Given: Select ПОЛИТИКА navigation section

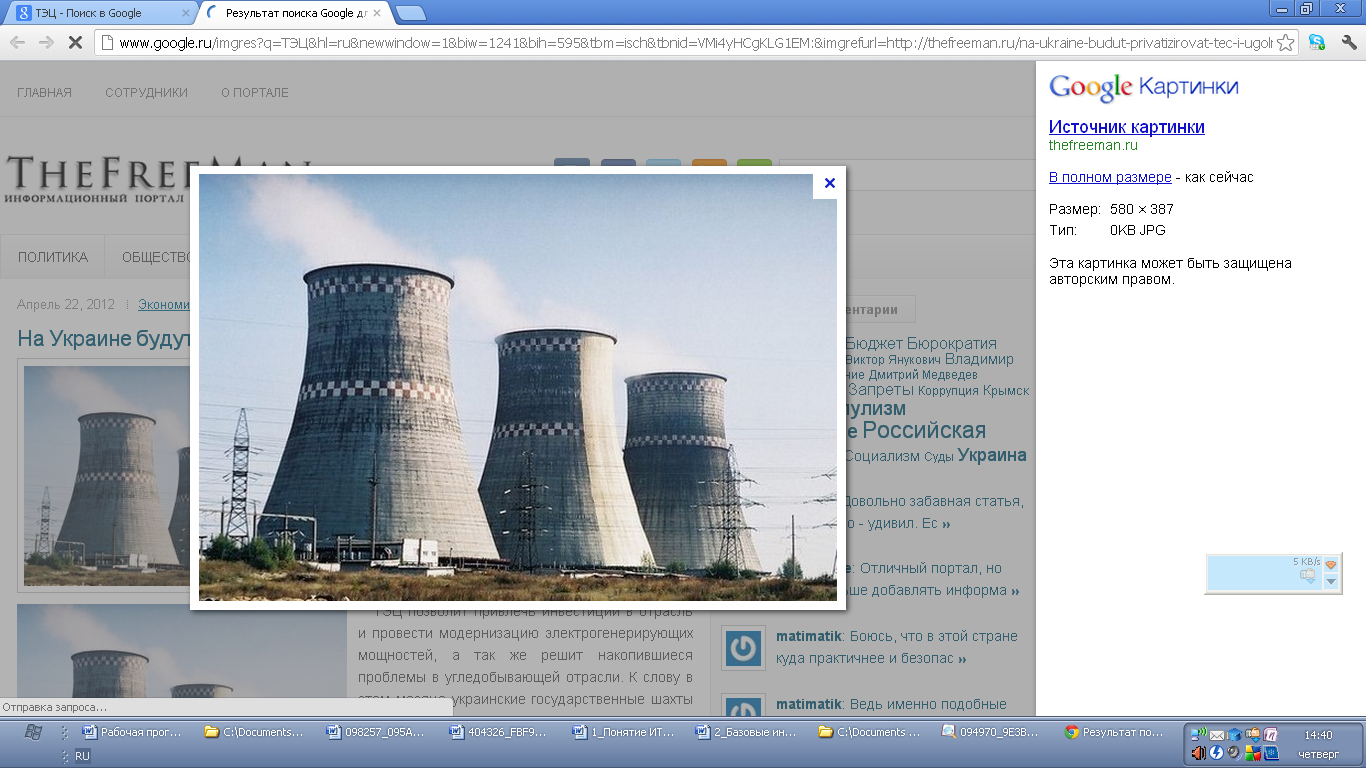Looking at the screenshot, I should click(53, 257).
